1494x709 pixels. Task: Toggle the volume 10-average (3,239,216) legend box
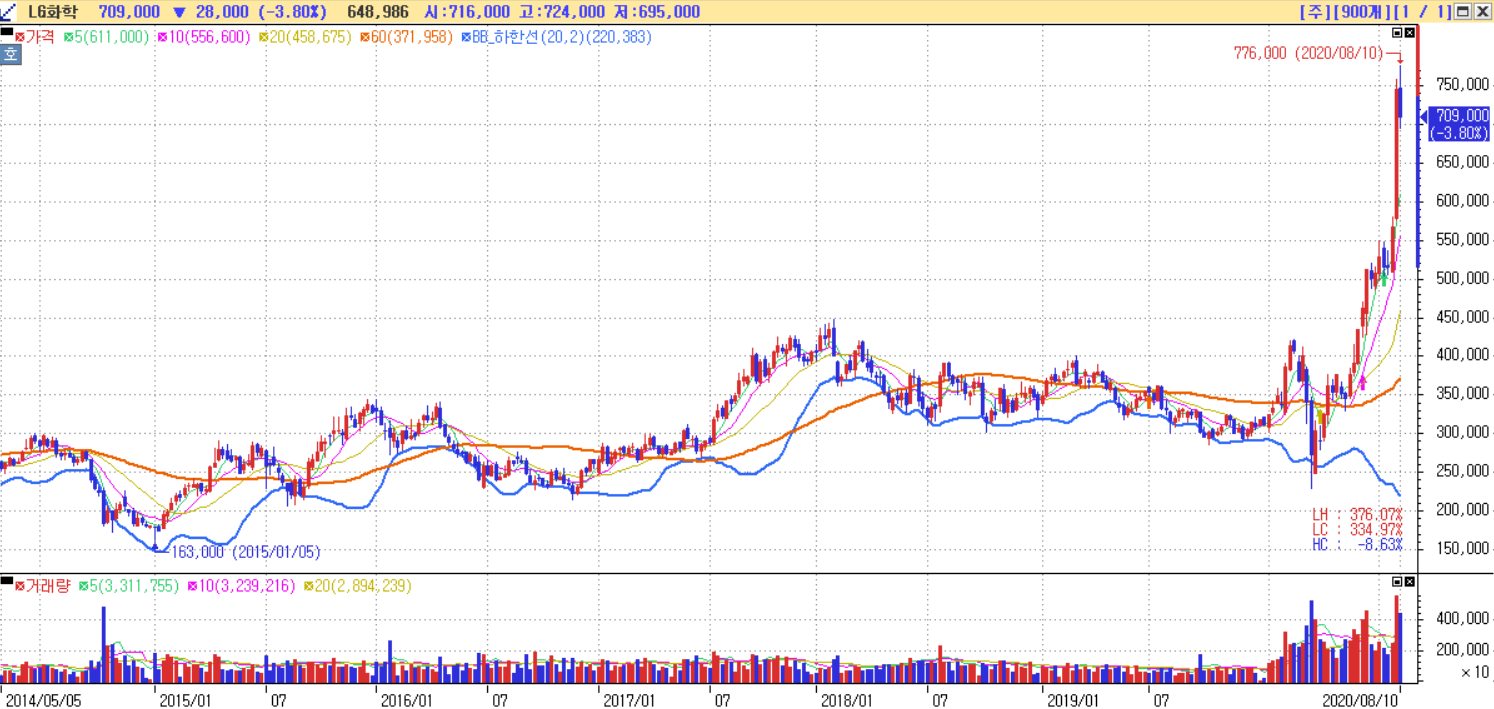click(192, 586)
